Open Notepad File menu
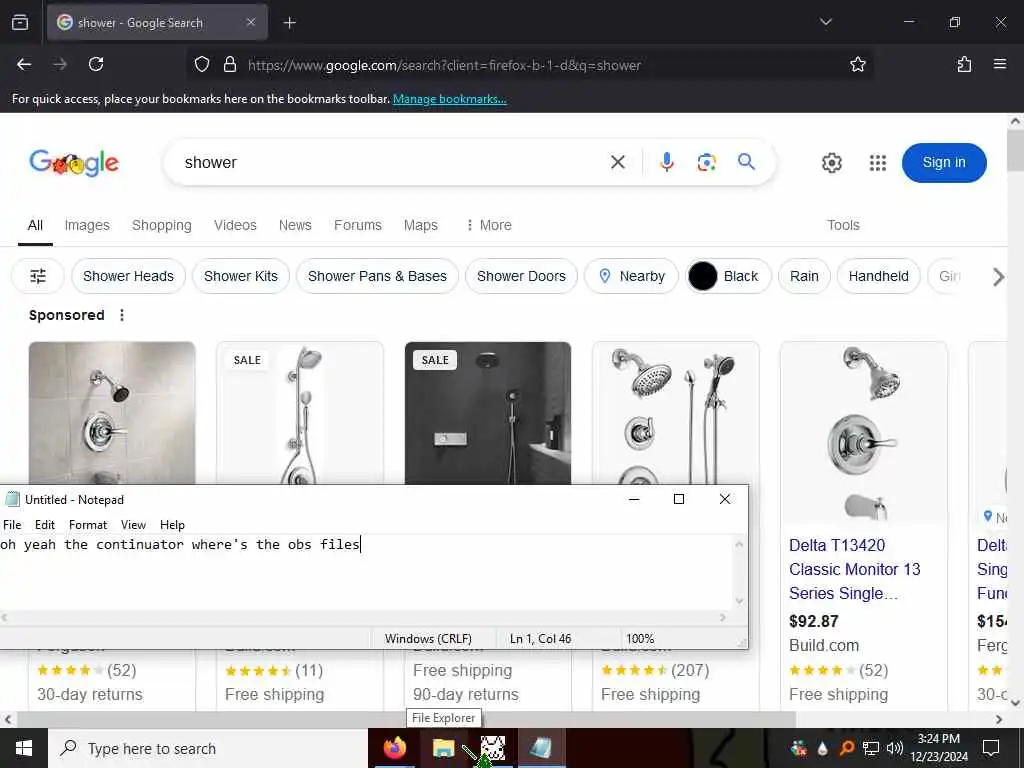The height and width of the screenshot is (768, 1024). (12, 524)
